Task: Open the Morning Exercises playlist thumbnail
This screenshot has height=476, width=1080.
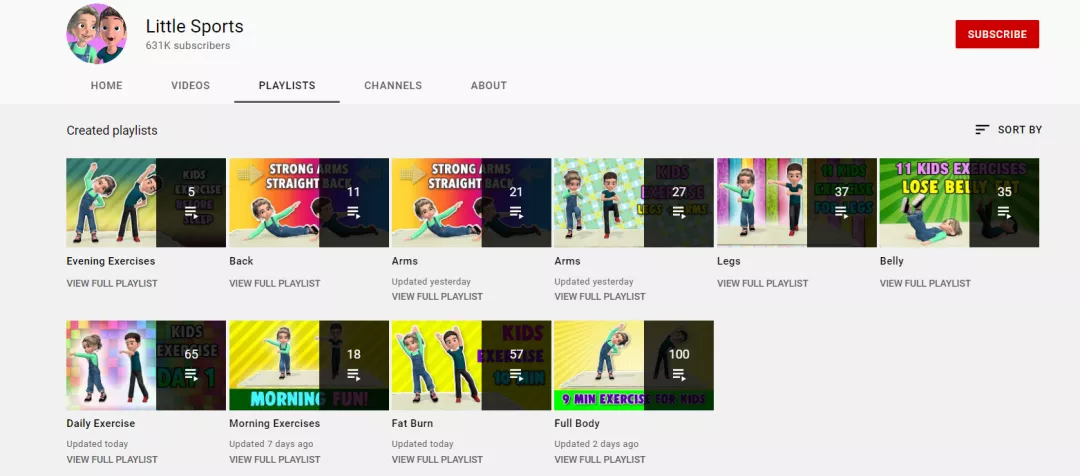Action: (x=309, y=365)
